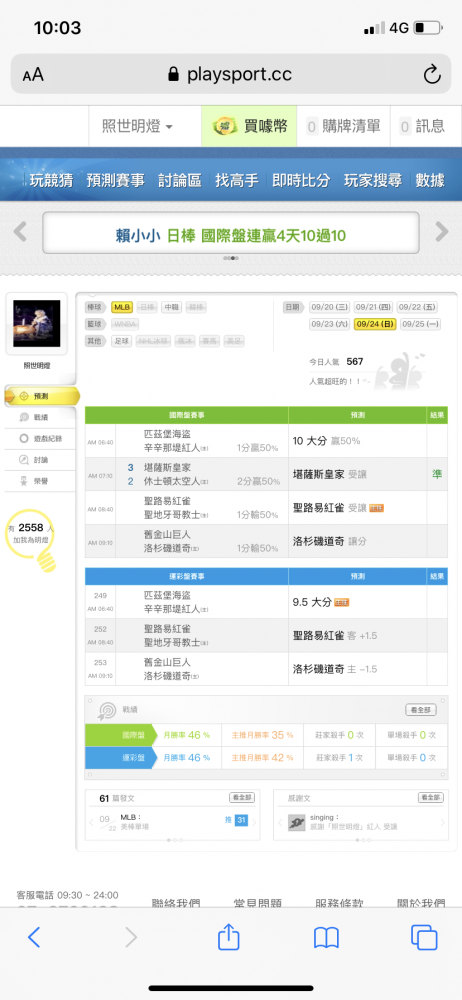This screenshot has height=1000, width=462.
Task: Click 運彩盤賽事 table header
Action: 187,576
